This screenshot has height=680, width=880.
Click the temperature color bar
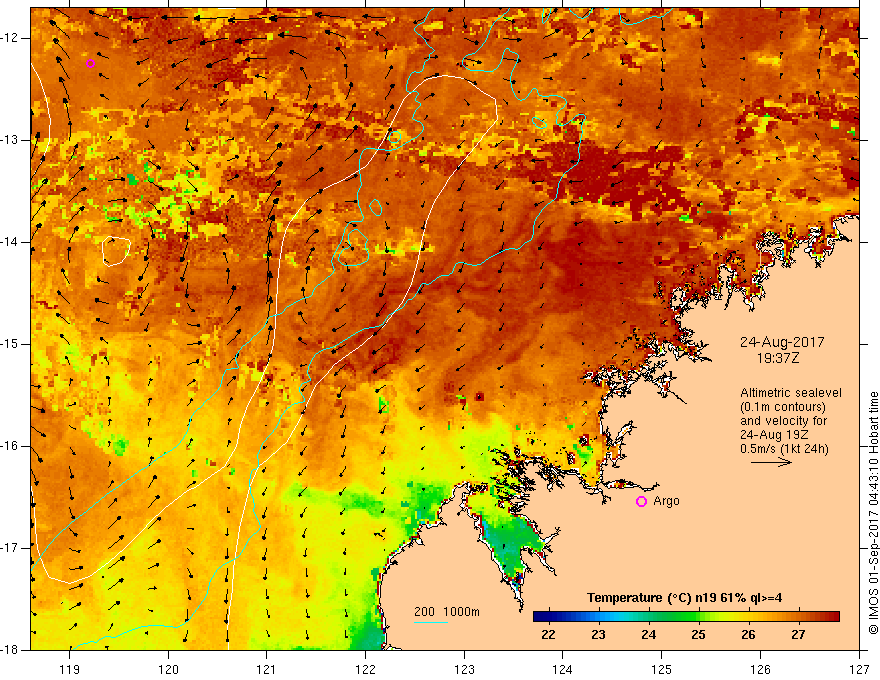(x=686, y=617)
